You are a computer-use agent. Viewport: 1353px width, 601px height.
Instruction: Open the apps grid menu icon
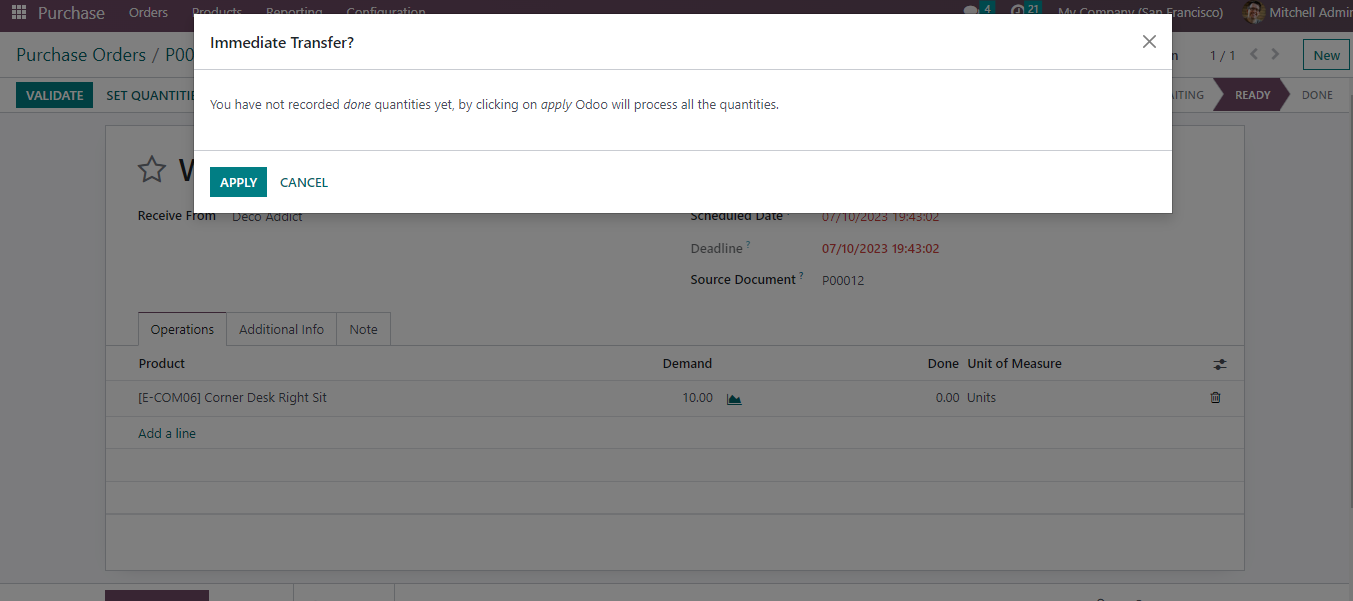point(19,13)
